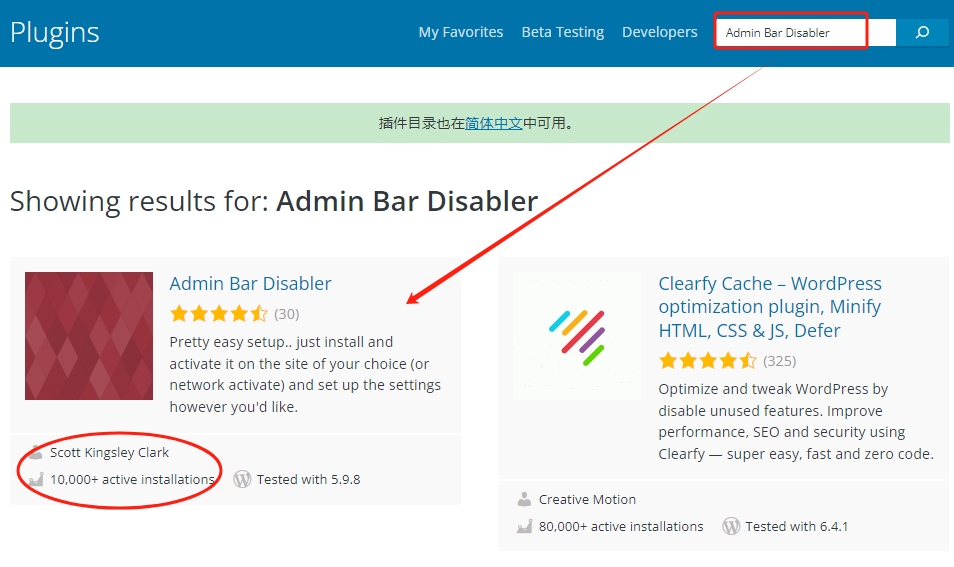Image resolution: width=954 pixels, height=567 pixels.
Task: Click the Admin Bar Disabler search field
Action: (x=806, y=32)
